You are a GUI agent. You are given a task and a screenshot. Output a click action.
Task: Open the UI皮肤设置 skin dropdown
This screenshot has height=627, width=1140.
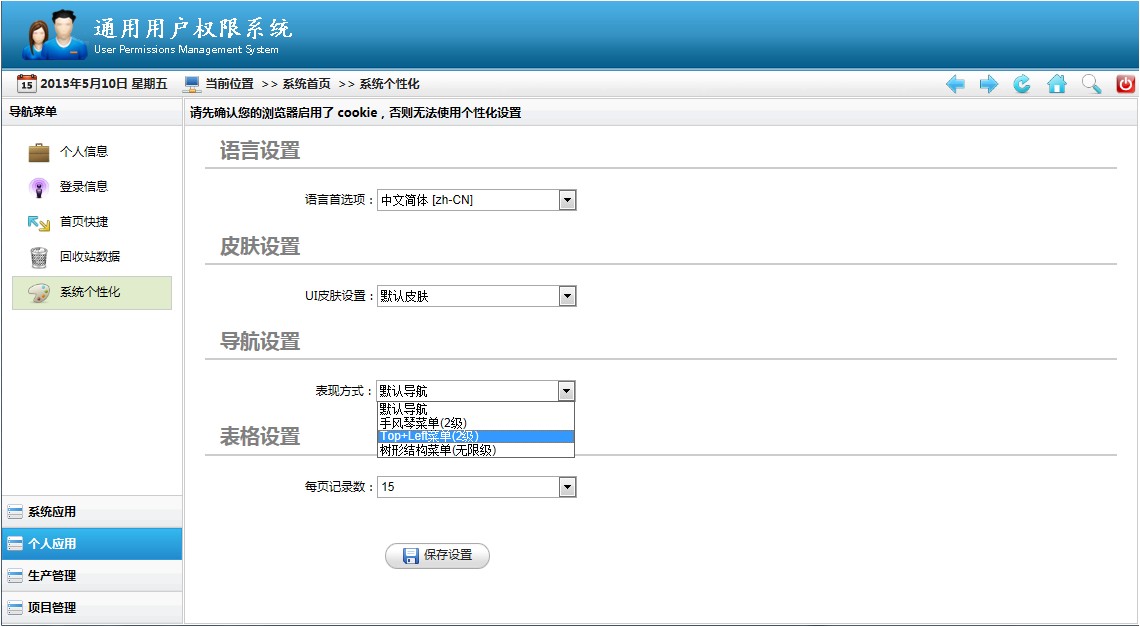point(567,295)
